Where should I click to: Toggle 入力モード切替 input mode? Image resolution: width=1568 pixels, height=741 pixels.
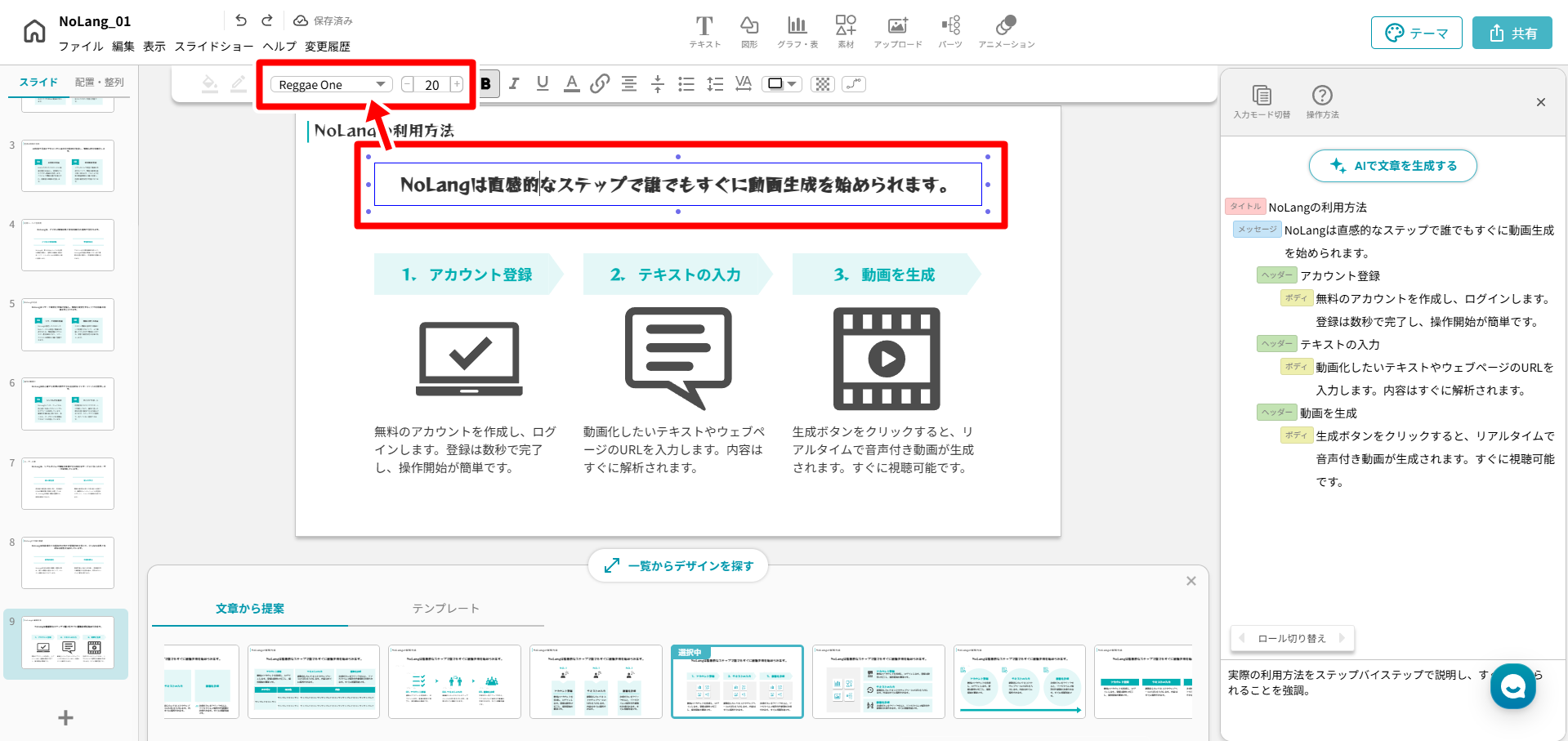[x=1262, y=102]
